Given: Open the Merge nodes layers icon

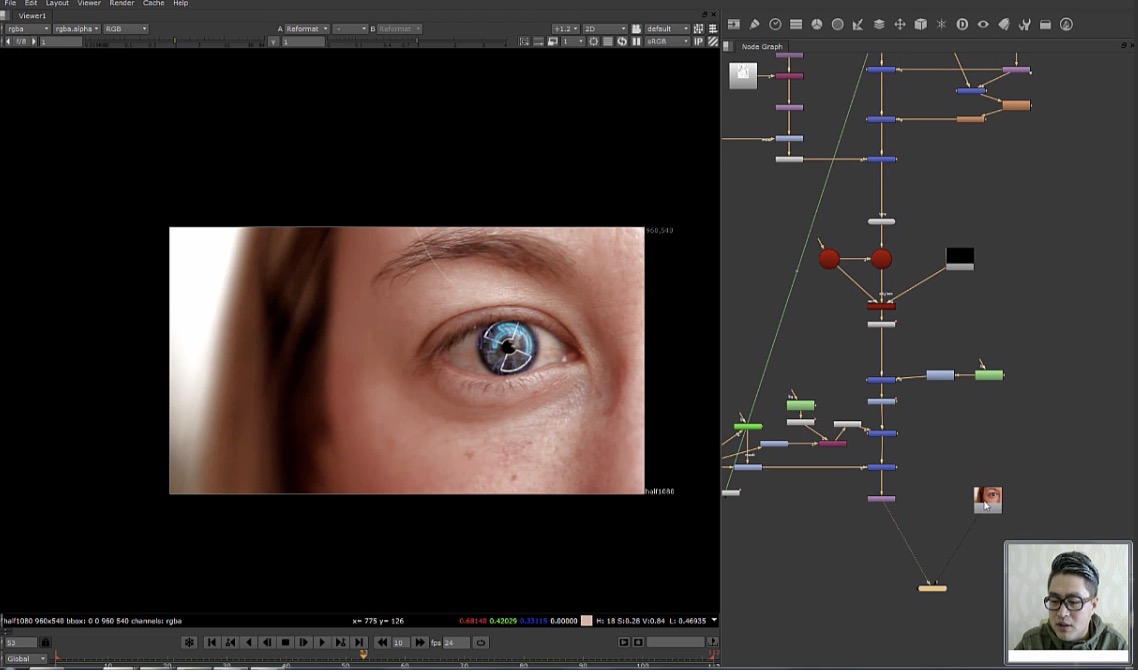Looking at the screenshot, I should click(879, 24).
